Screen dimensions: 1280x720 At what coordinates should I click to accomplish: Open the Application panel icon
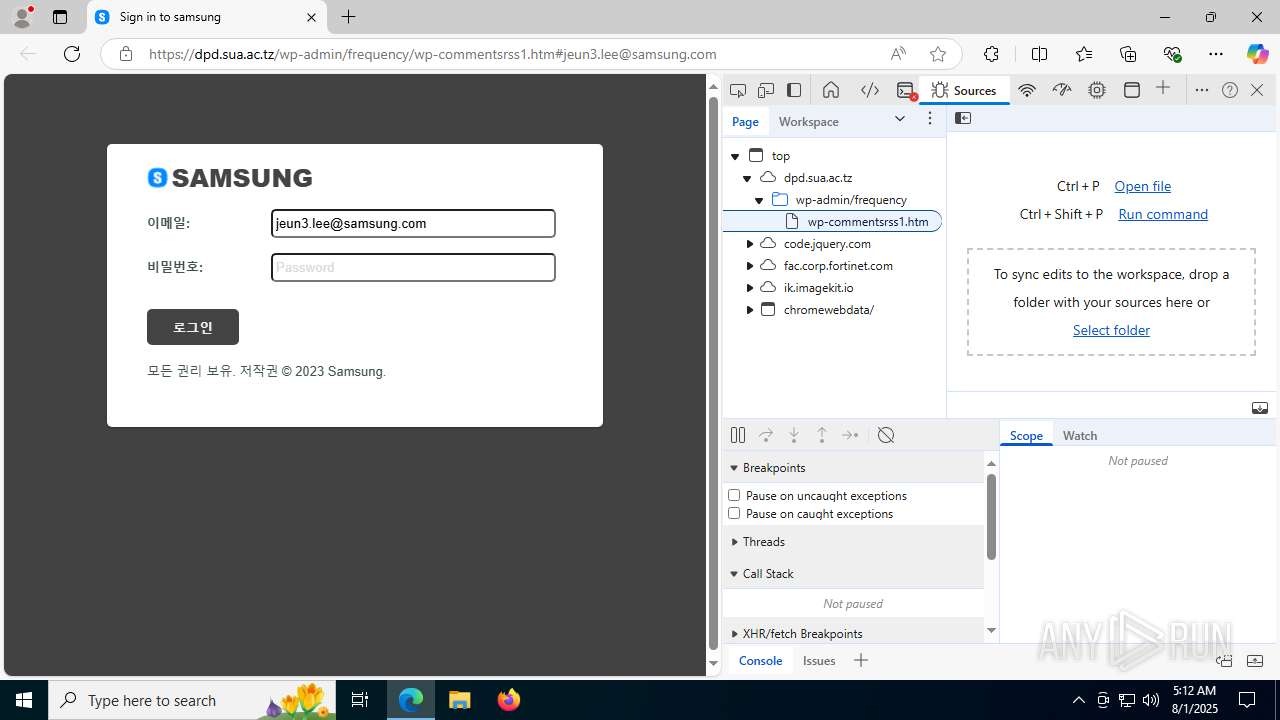[1132, 90]
